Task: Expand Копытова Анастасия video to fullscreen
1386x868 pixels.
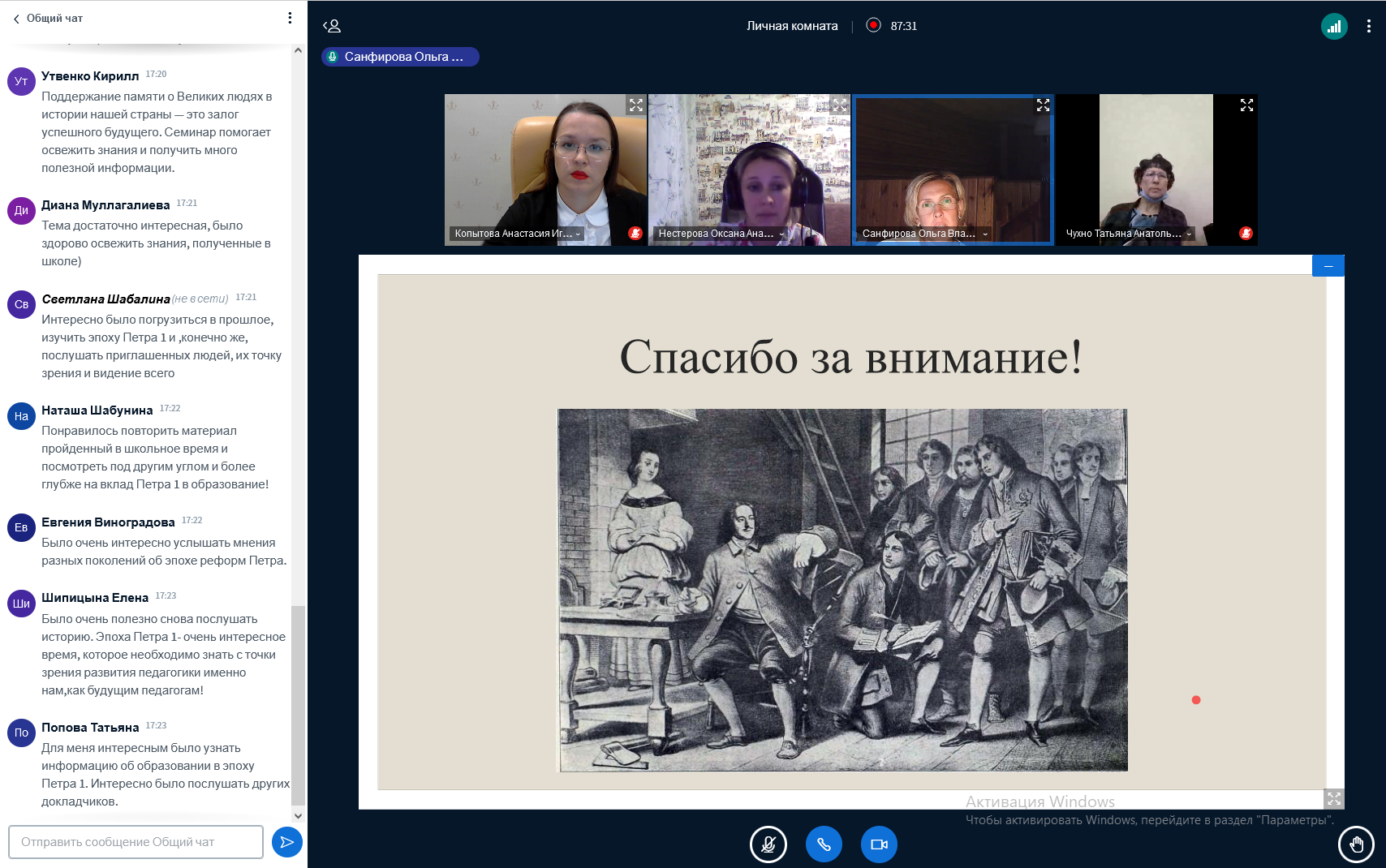Action: pos(636,105)
